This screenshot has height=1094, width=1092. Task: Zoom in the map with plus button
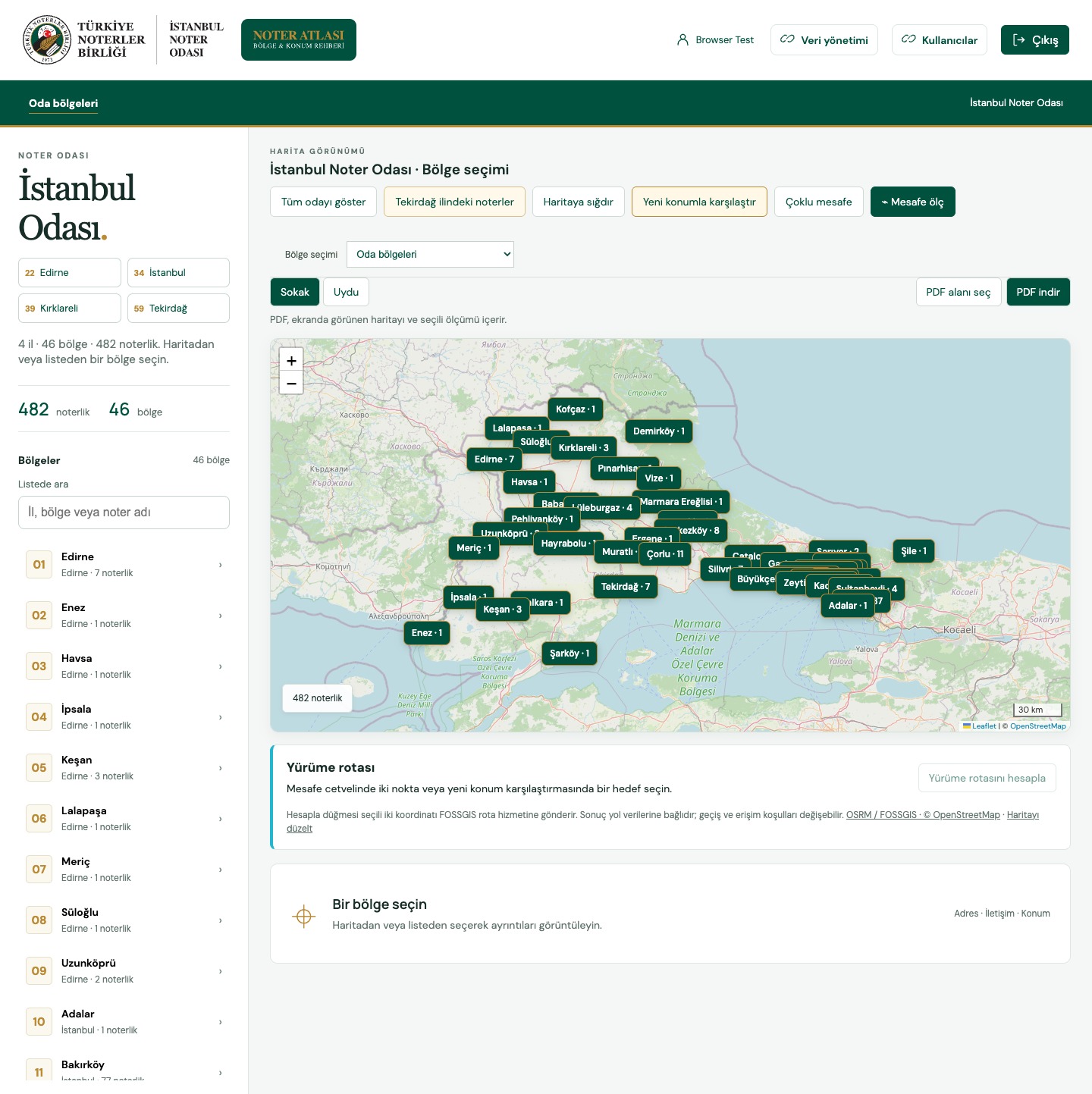point(291,361)
